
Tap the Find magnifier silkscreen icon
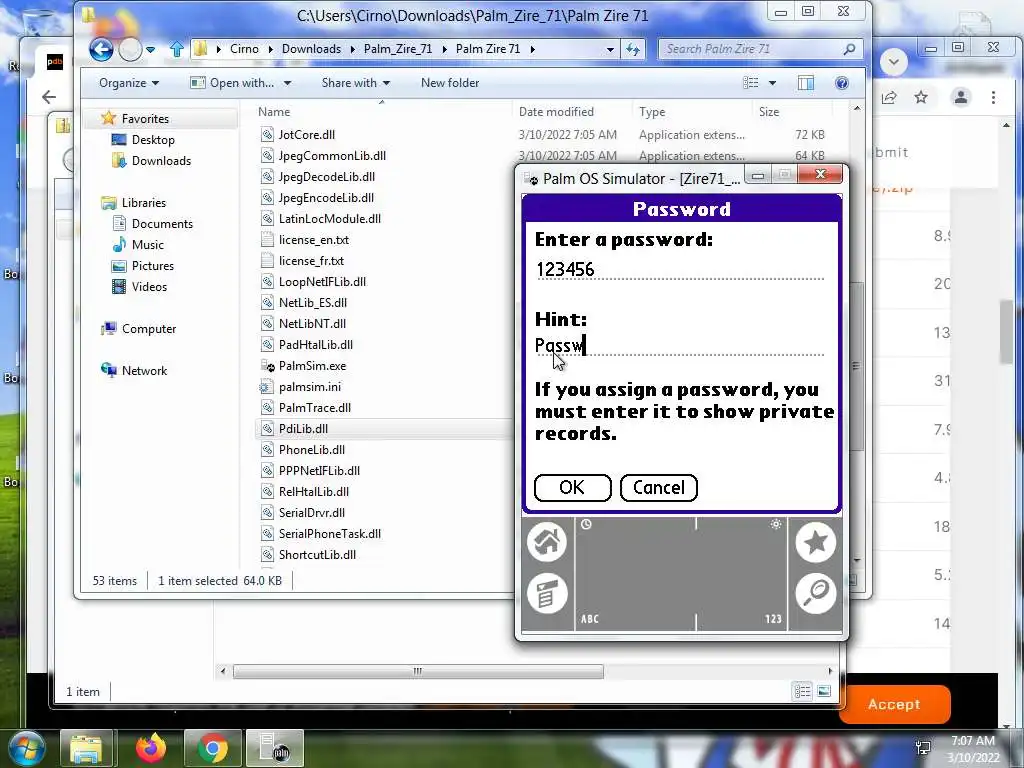(816, 593)
